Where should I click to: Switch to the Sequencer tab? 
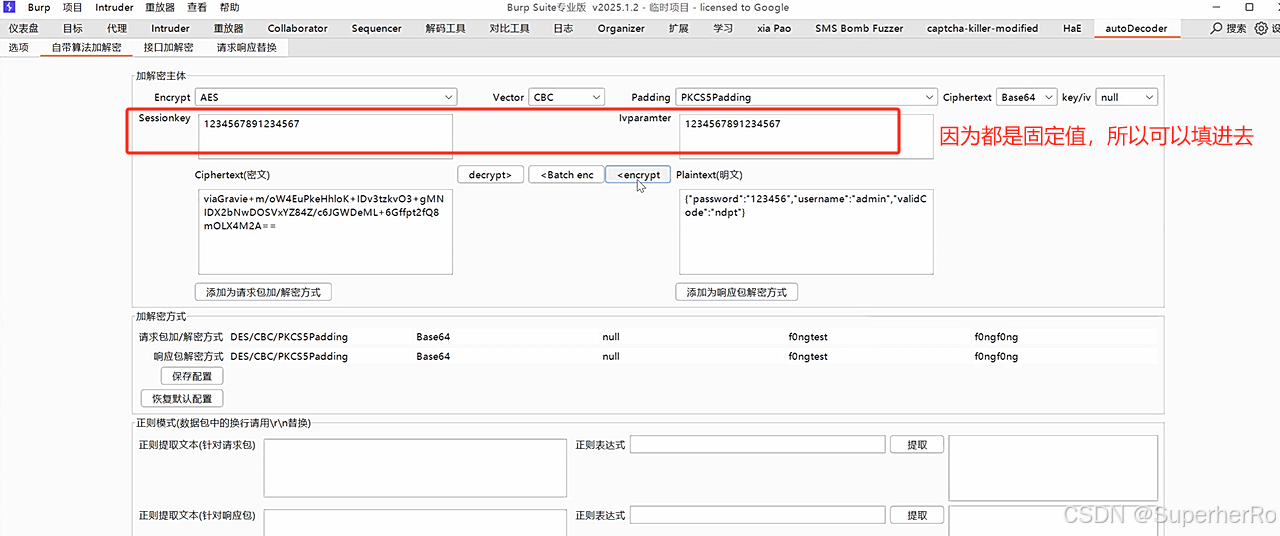pos(377,29)
